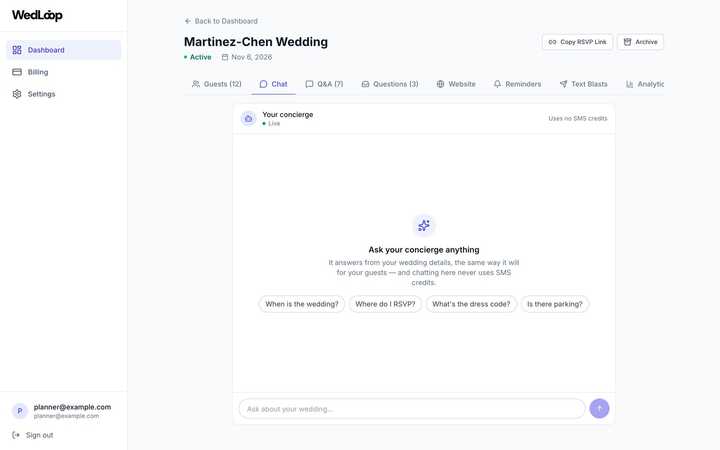
Task: Open the Q&A (7) tab
Action: coord(324,84)
